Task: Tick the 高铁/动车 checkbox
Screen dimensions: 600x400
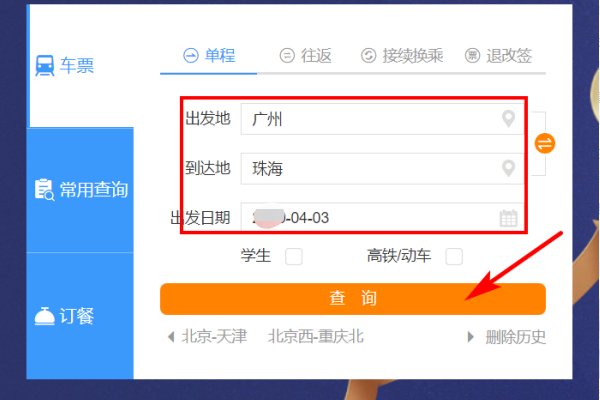Action: click(454, 256)
